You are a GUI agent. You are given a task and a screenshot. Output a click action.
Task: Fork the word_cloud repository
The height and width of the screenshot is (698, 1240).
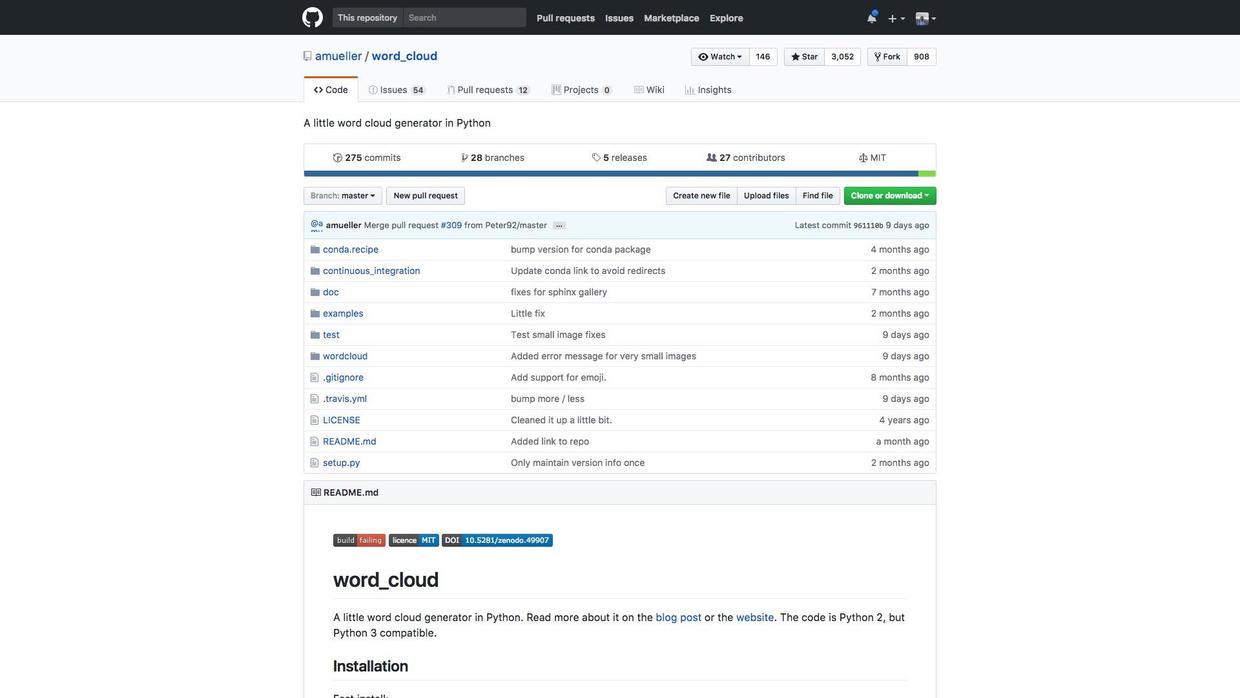click(x=887, y=57)
